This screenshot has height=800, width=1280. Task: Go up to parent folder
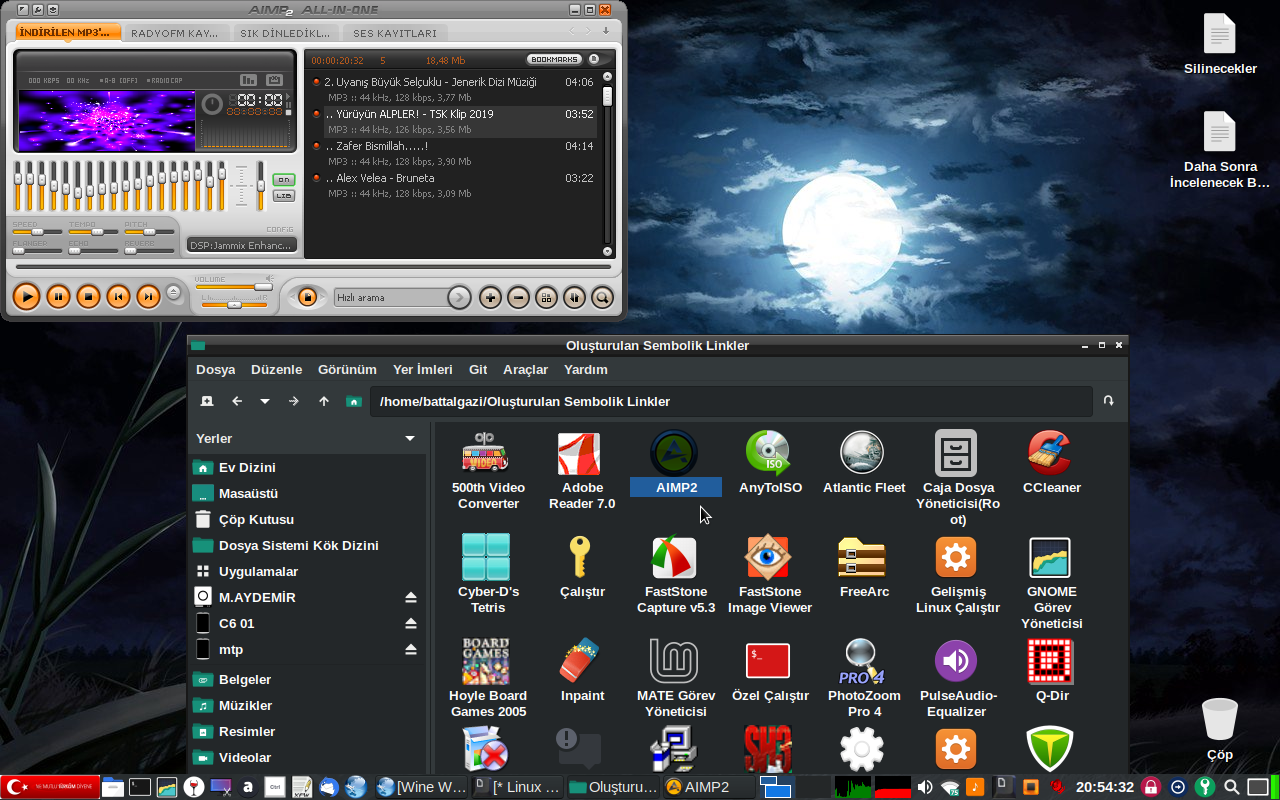tap(323, 401)
